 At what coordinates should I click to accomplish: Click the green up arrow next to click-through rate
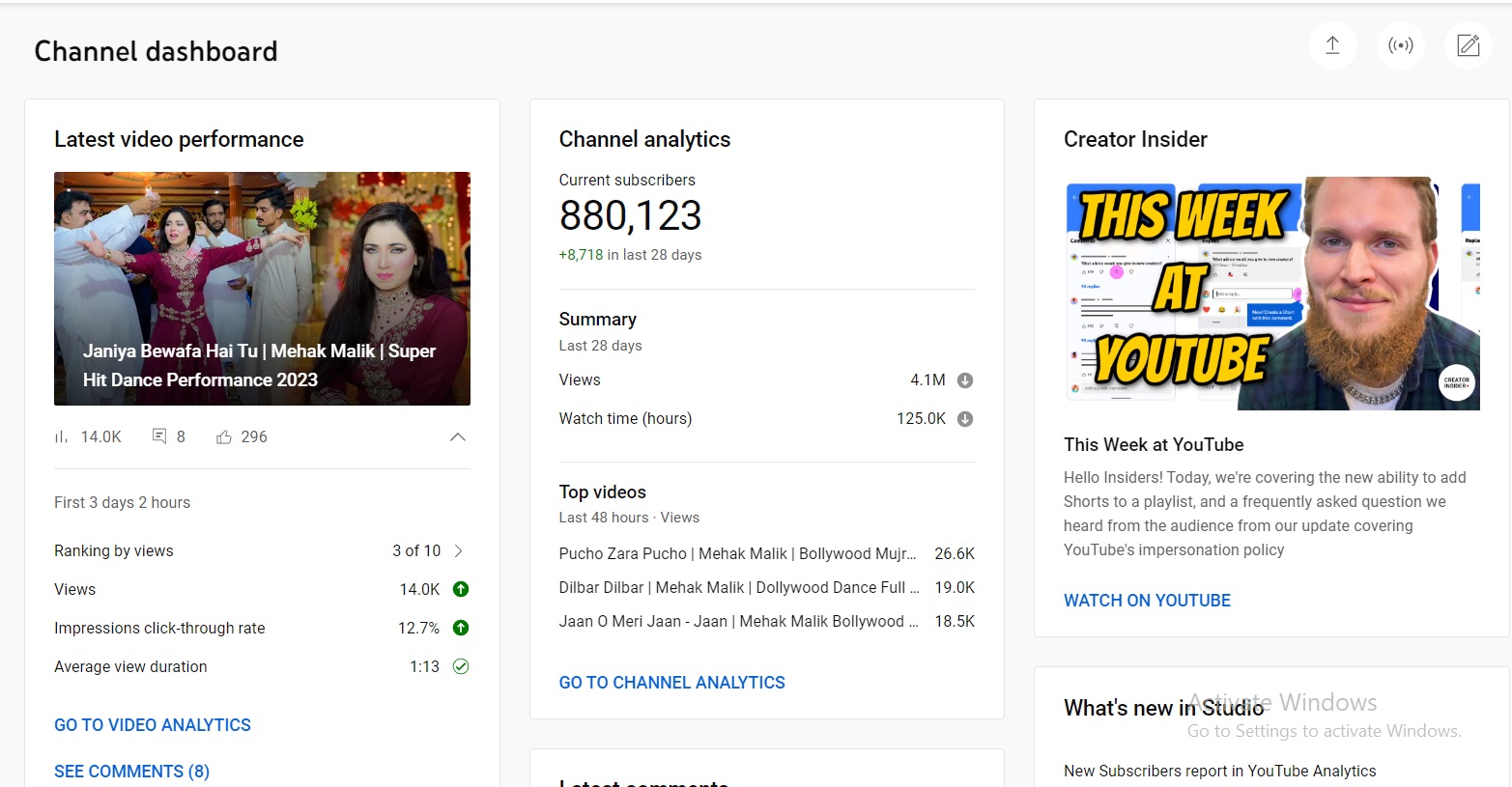[x=461, y=628]
